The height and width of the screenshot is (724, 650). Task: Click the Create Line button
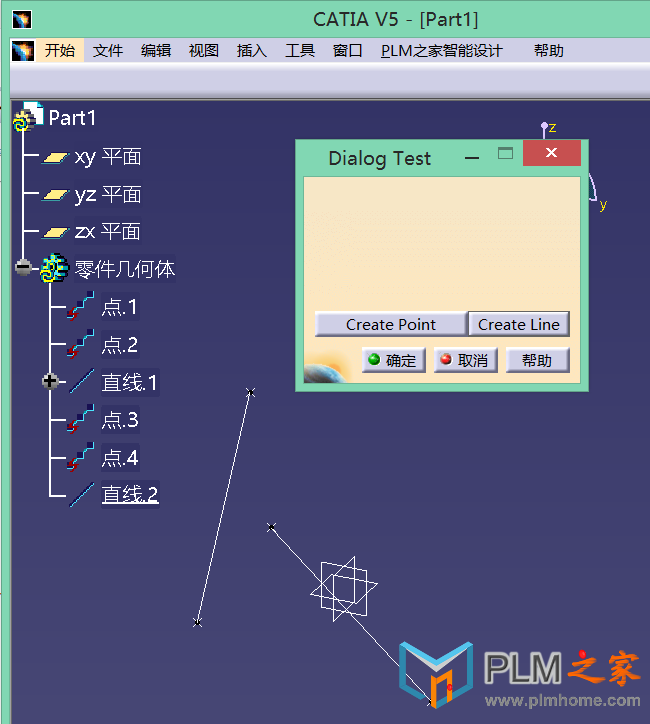pos(519,324)
